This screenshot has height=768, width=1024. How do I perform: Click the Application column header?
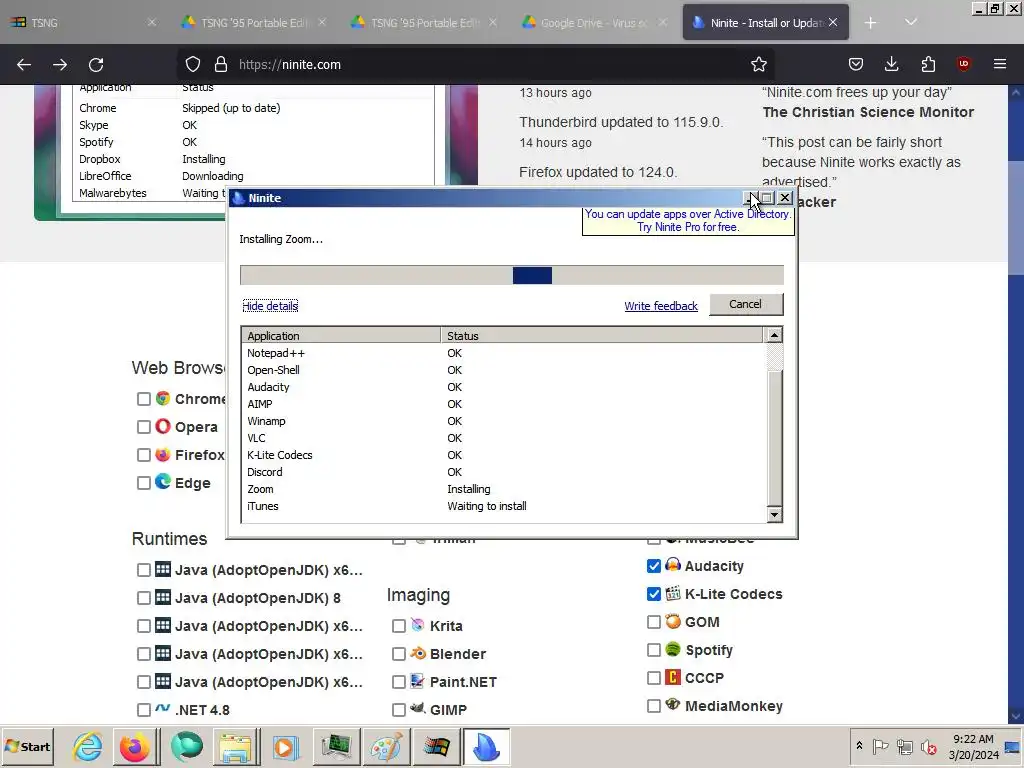(x=341, y=336)
